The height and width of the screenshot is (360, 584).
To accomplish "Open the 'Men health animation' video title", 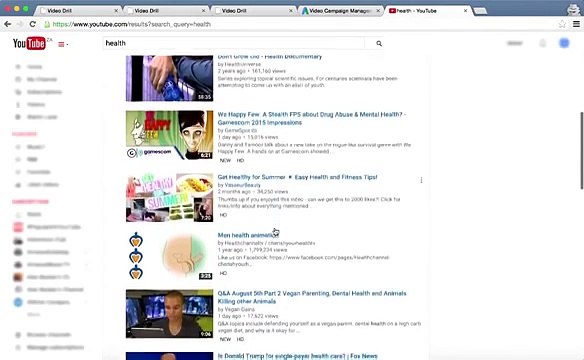I will pos(248,235).
